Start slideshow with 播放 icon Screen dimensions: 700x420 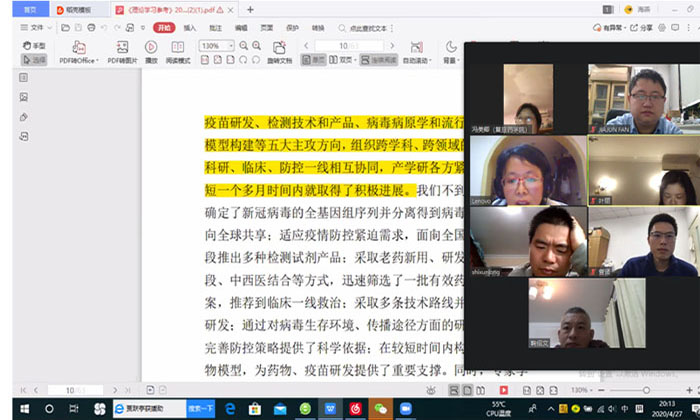point(151,47)
